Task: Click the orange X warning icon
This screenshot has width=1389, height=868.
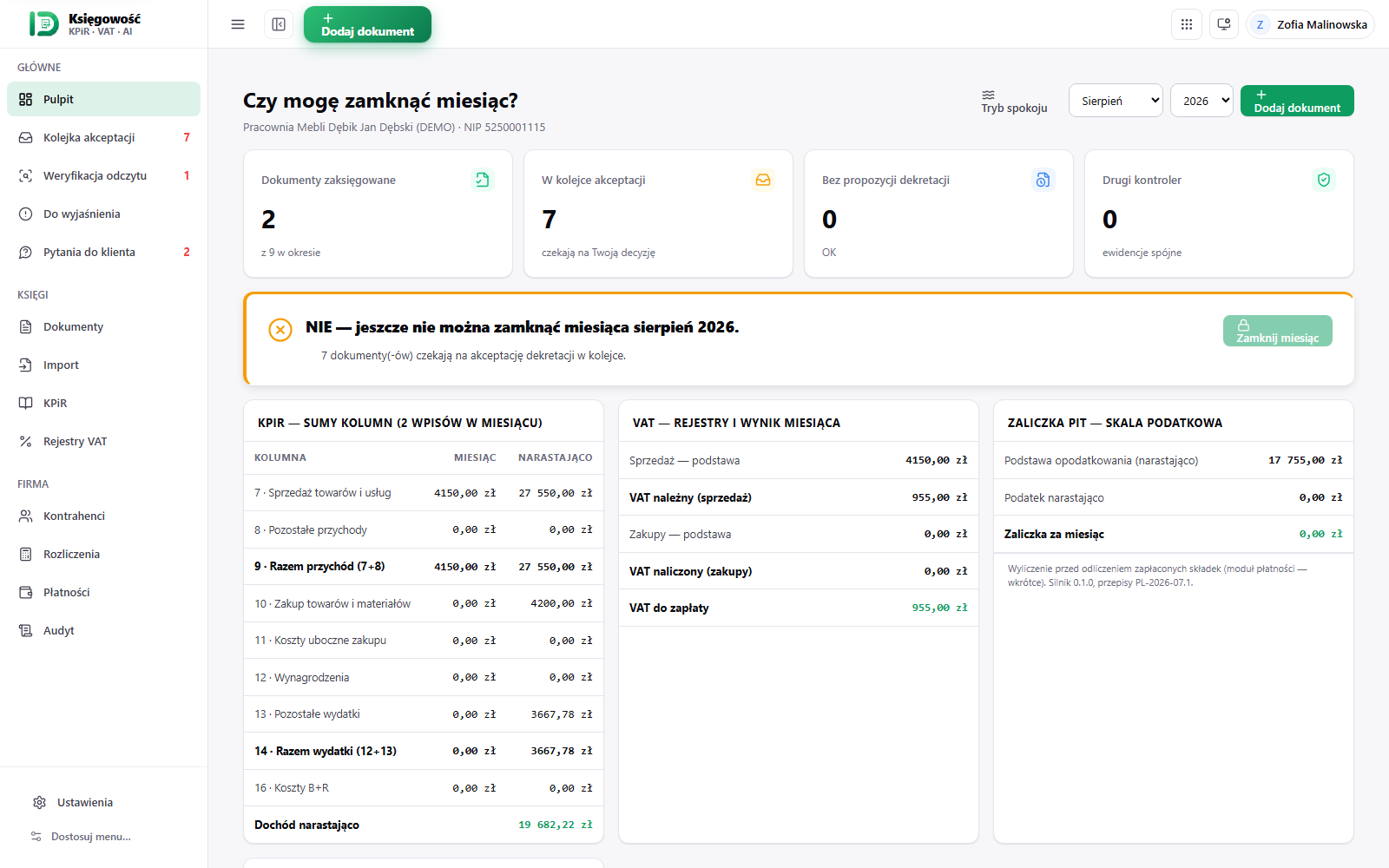Action: pyautogui.click(x=280, y=330)
